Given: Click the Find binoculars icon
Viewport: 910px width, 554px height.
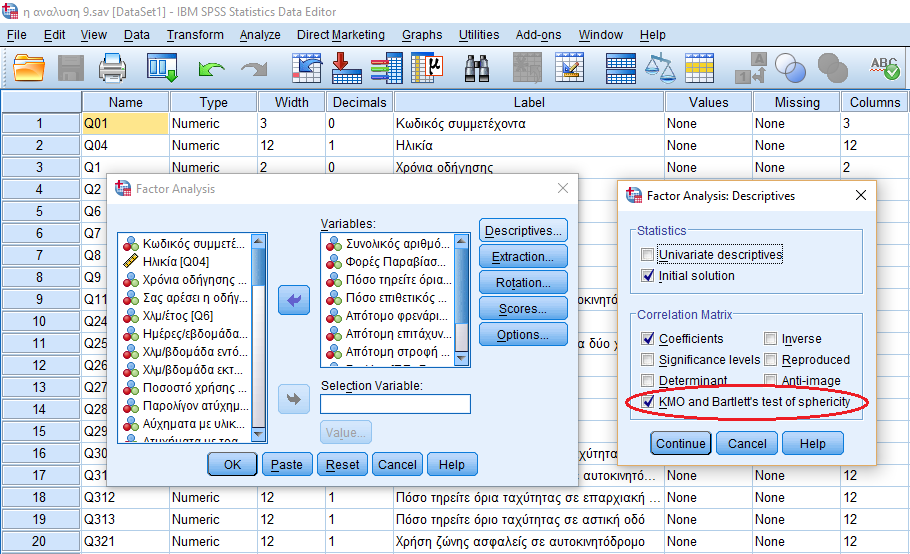Looking at the screenshot, I should point(477,68).
